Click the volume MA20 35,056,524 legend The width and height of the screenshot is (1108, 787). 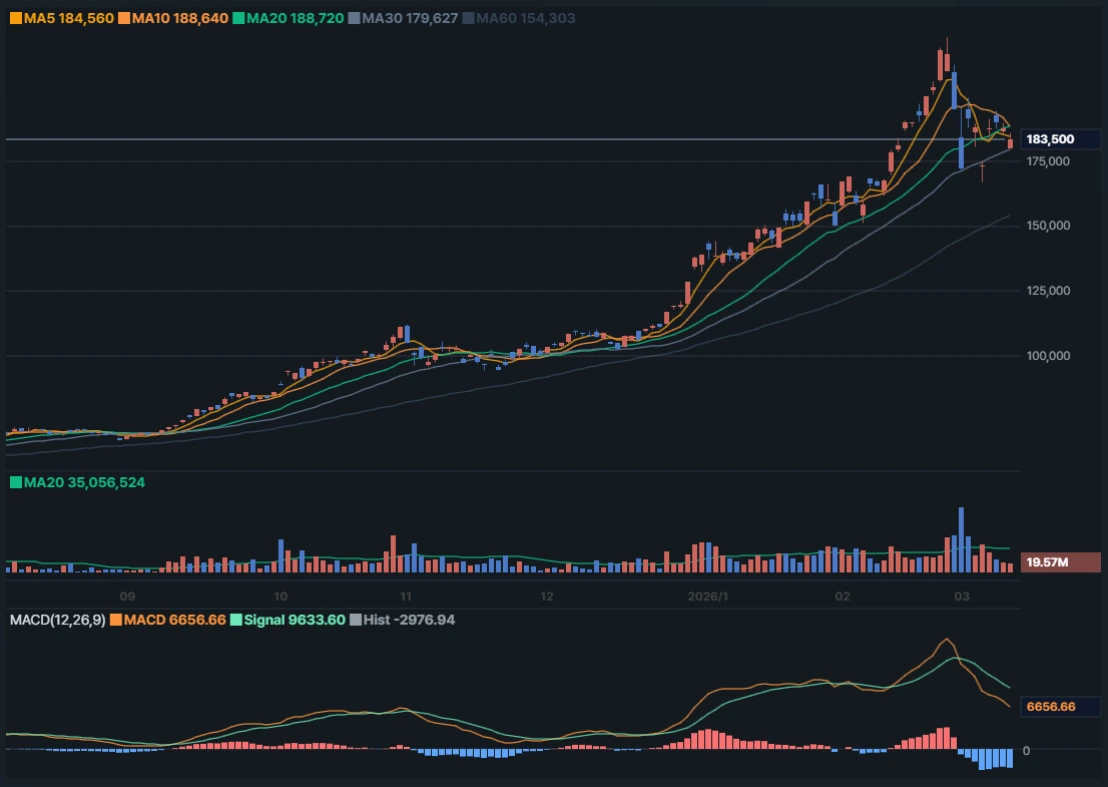tap(78, 483)
